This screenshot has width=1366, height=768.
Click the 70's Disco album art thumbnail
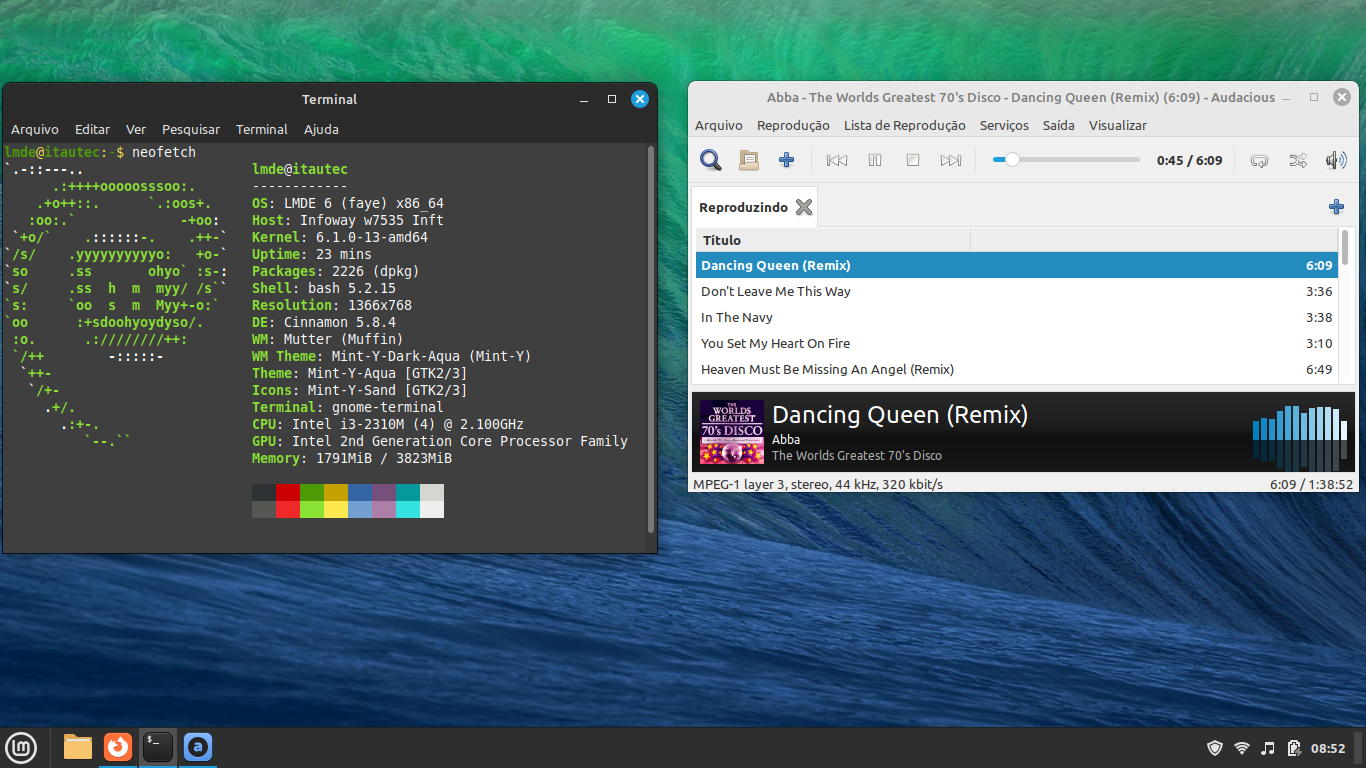732,432
